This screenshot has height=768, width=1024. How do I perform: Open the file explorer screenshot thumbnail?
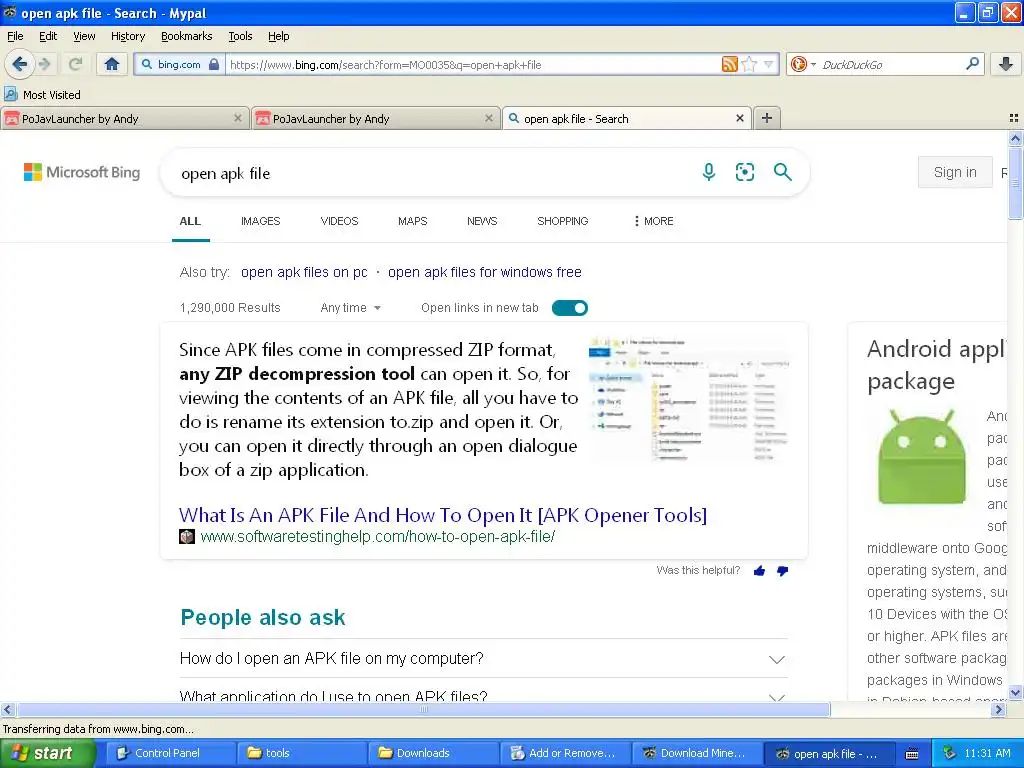[689, 399]
